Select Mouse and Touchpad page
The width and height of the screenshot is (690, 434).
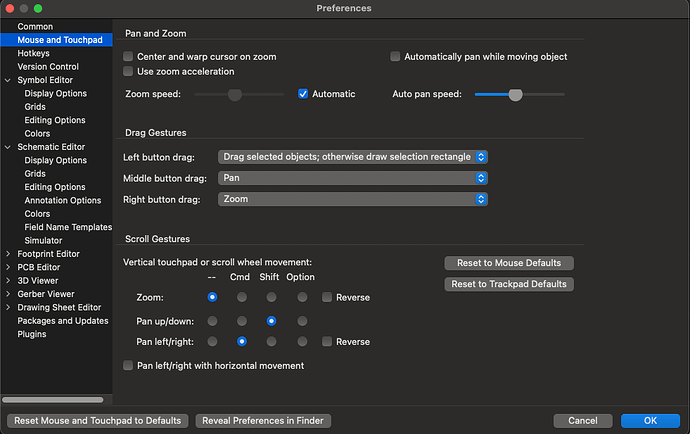click(56, 40)
